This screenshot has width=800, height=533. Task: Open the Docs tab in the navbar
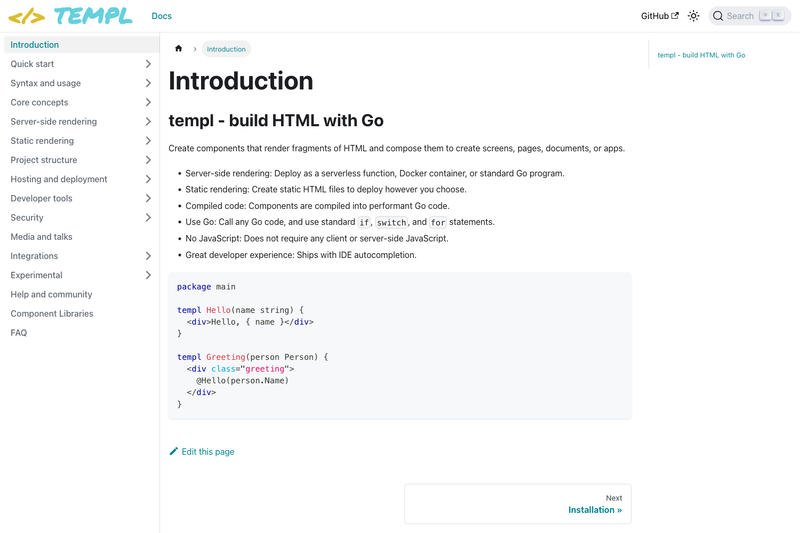pyautogui.click(x=161, y=16)
